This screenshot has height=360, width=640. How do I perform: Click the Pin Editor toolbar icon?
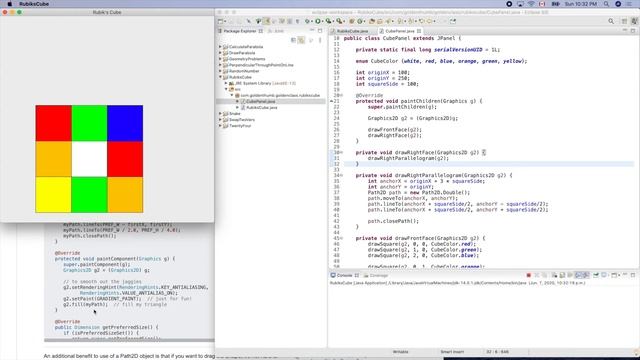click(x=453, y=21)
